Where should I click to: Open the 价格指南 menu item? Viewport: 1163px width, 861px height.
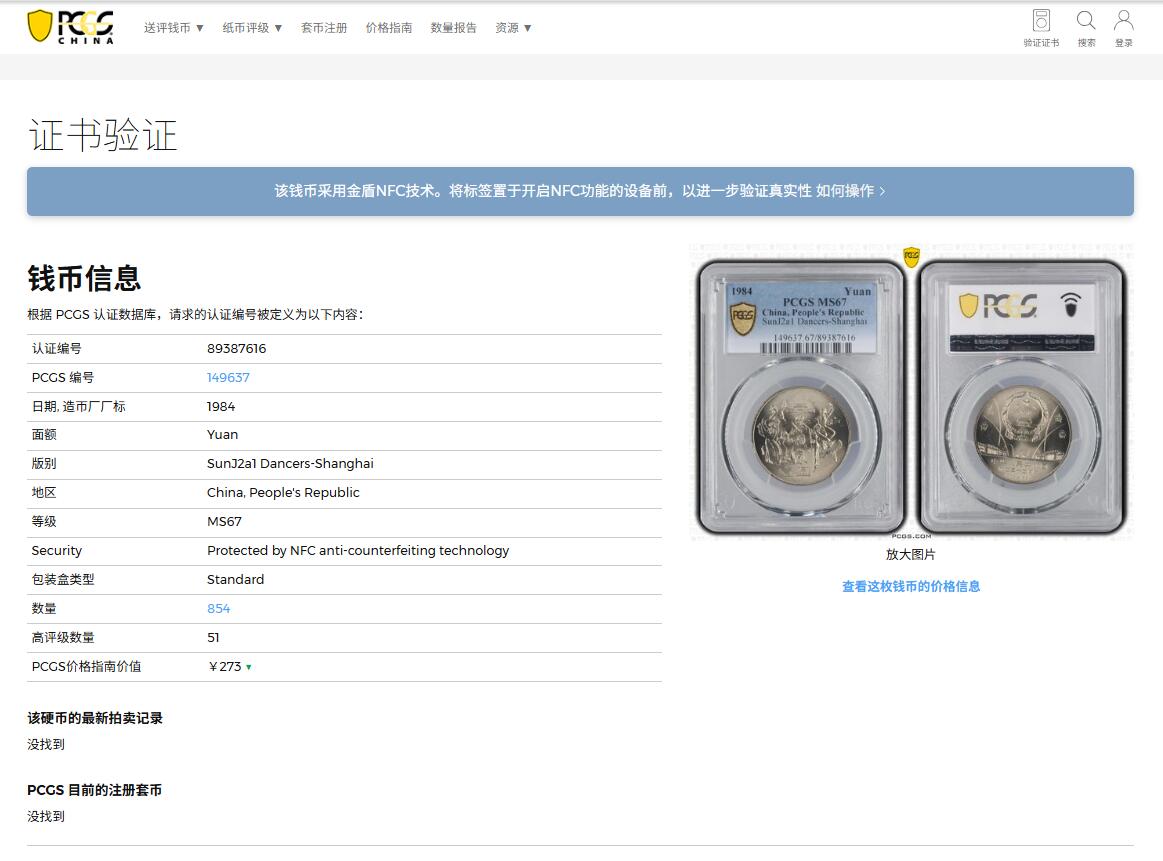tap(389, 27)
